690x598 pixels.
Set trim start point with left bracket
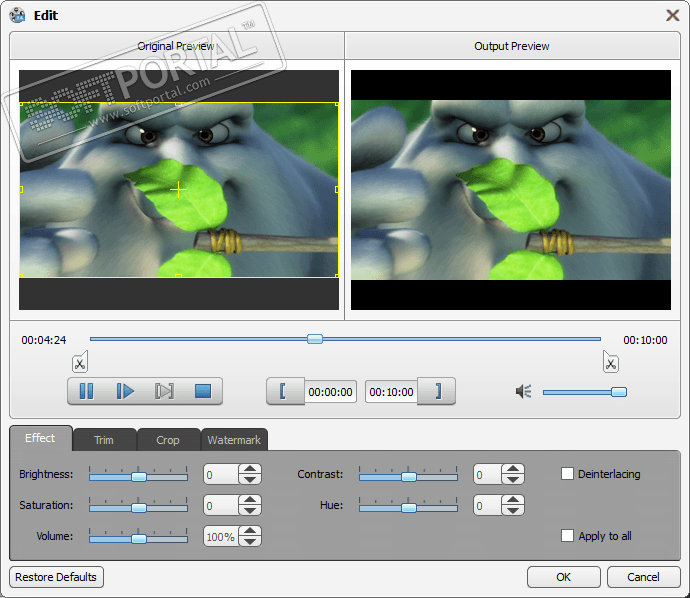click(283, 391)
